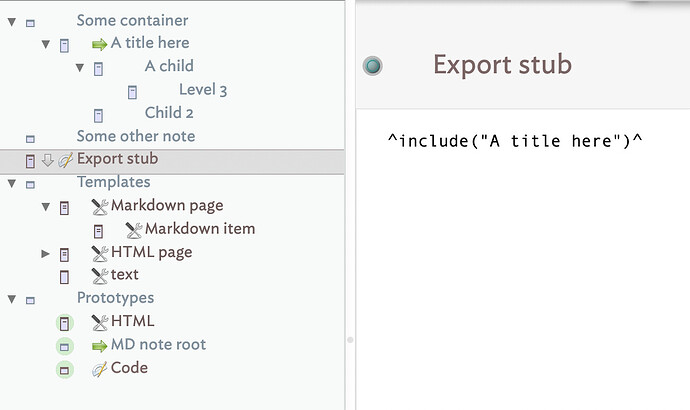Collapse the Some container tree node
This screenshot has width=690, height=410.
click(x=12, y=22)
